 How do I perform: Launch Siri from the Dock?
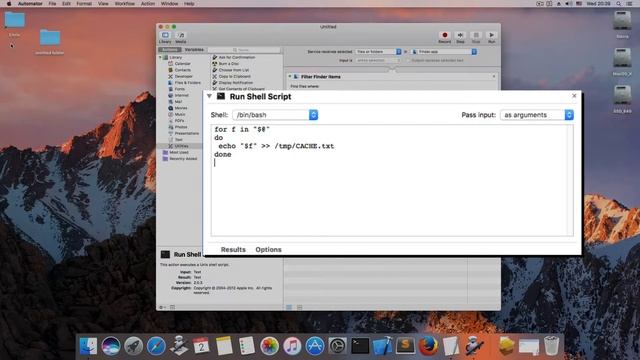(111, 346)
